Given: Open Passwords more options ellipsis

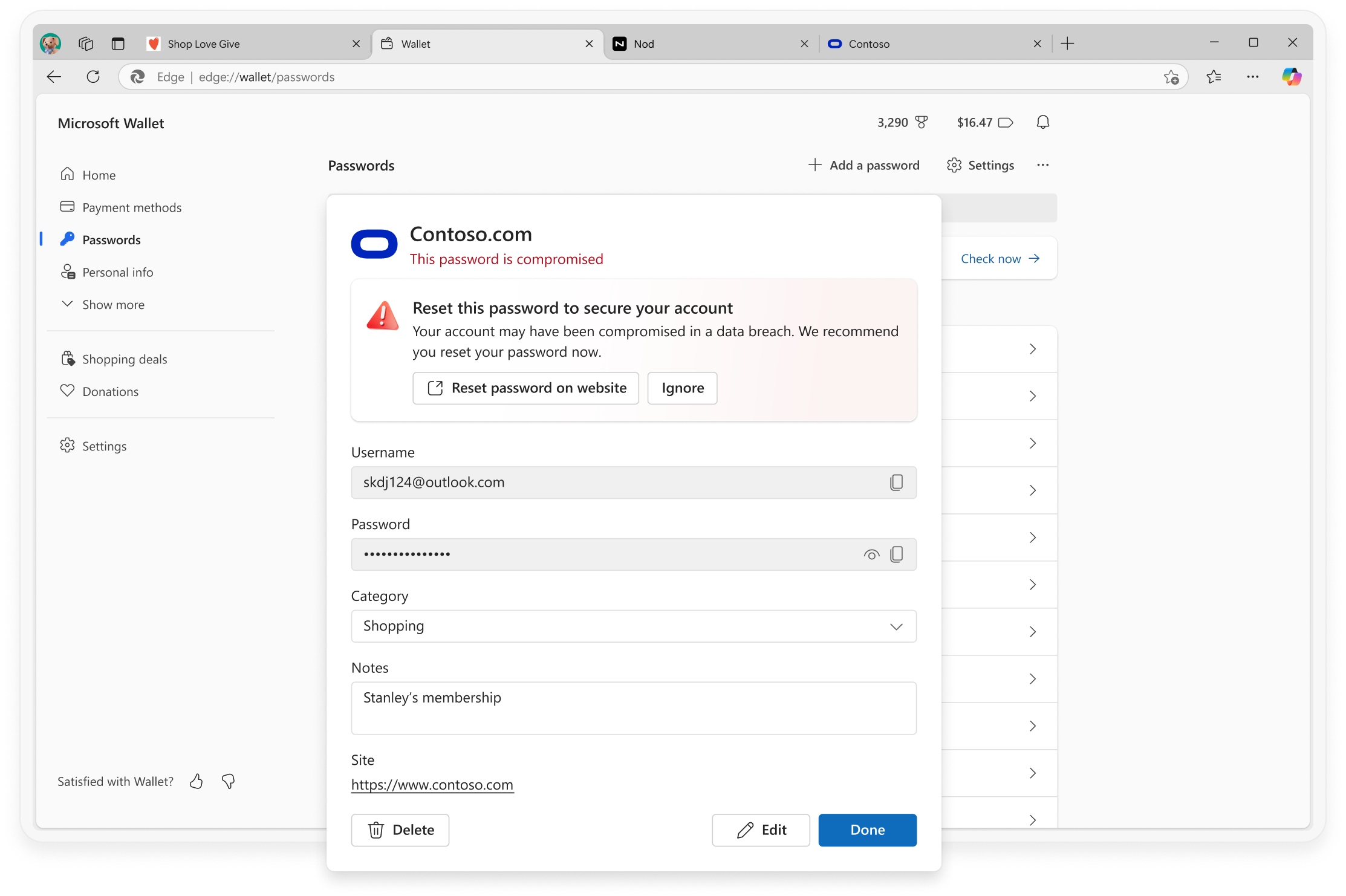Looking at the screenshot, I should point(1042,165).
